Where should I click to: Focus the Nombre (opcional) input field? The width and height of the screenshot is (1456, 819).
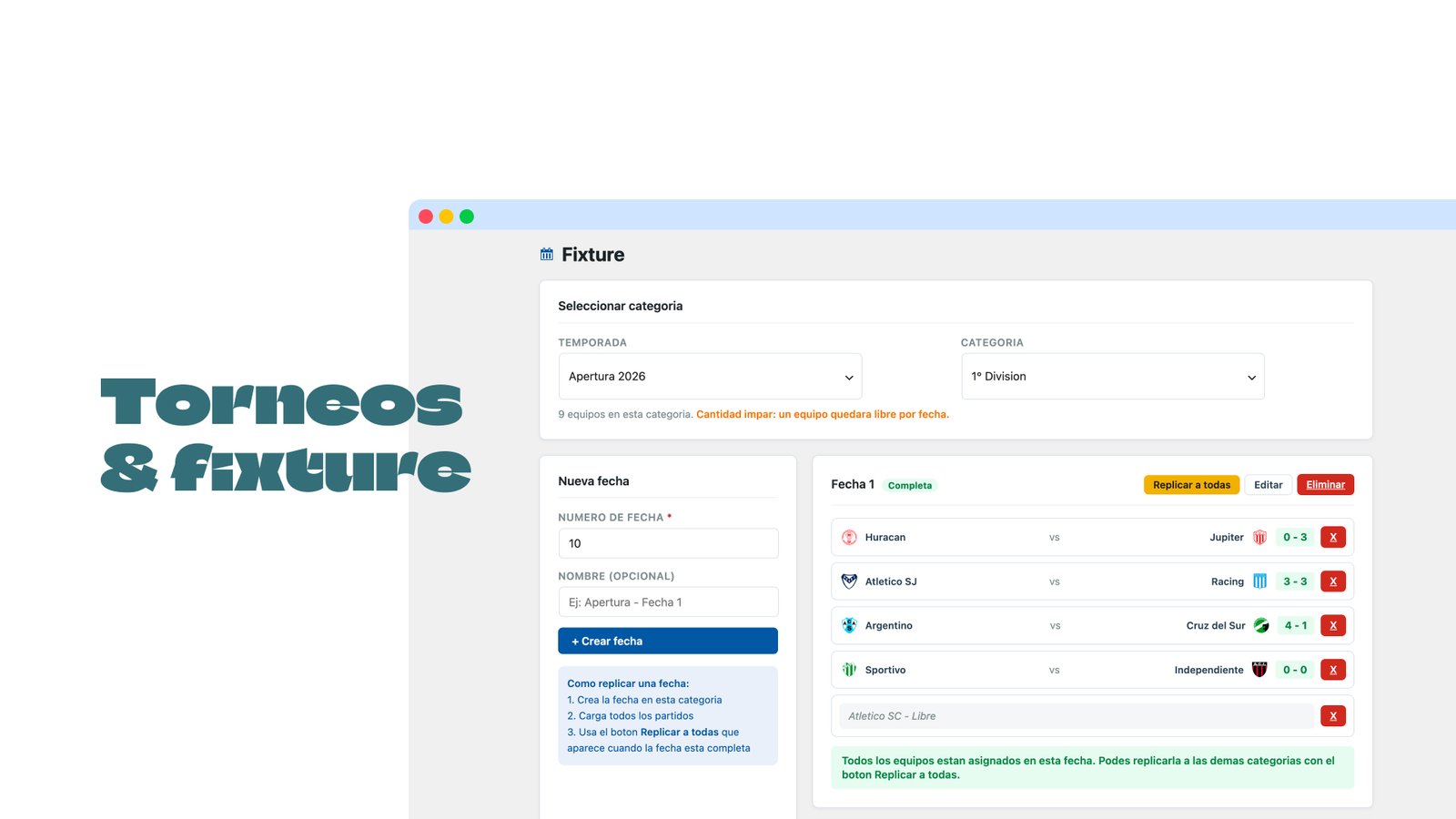[668, 602]
